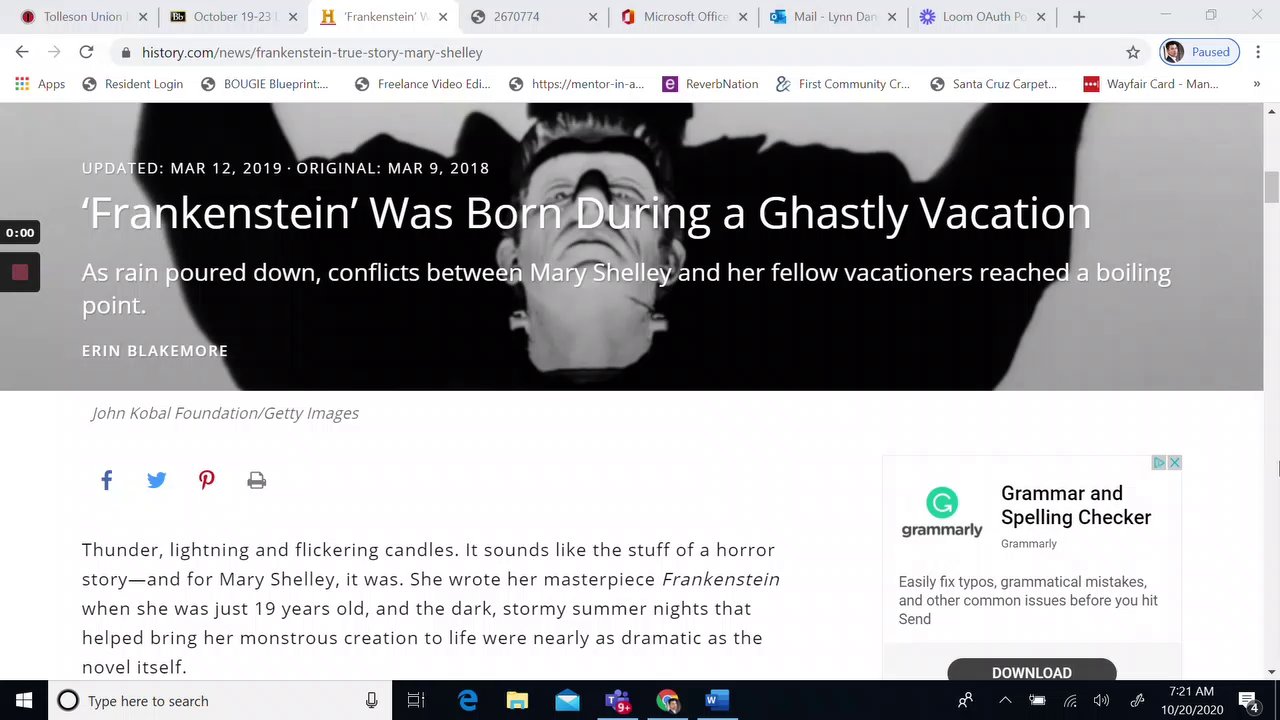Click the Grammarly DOWNLOAD button
The height and width of the screenshot is (720, 1280).
pyautogui.click(x=1031, y=670)
